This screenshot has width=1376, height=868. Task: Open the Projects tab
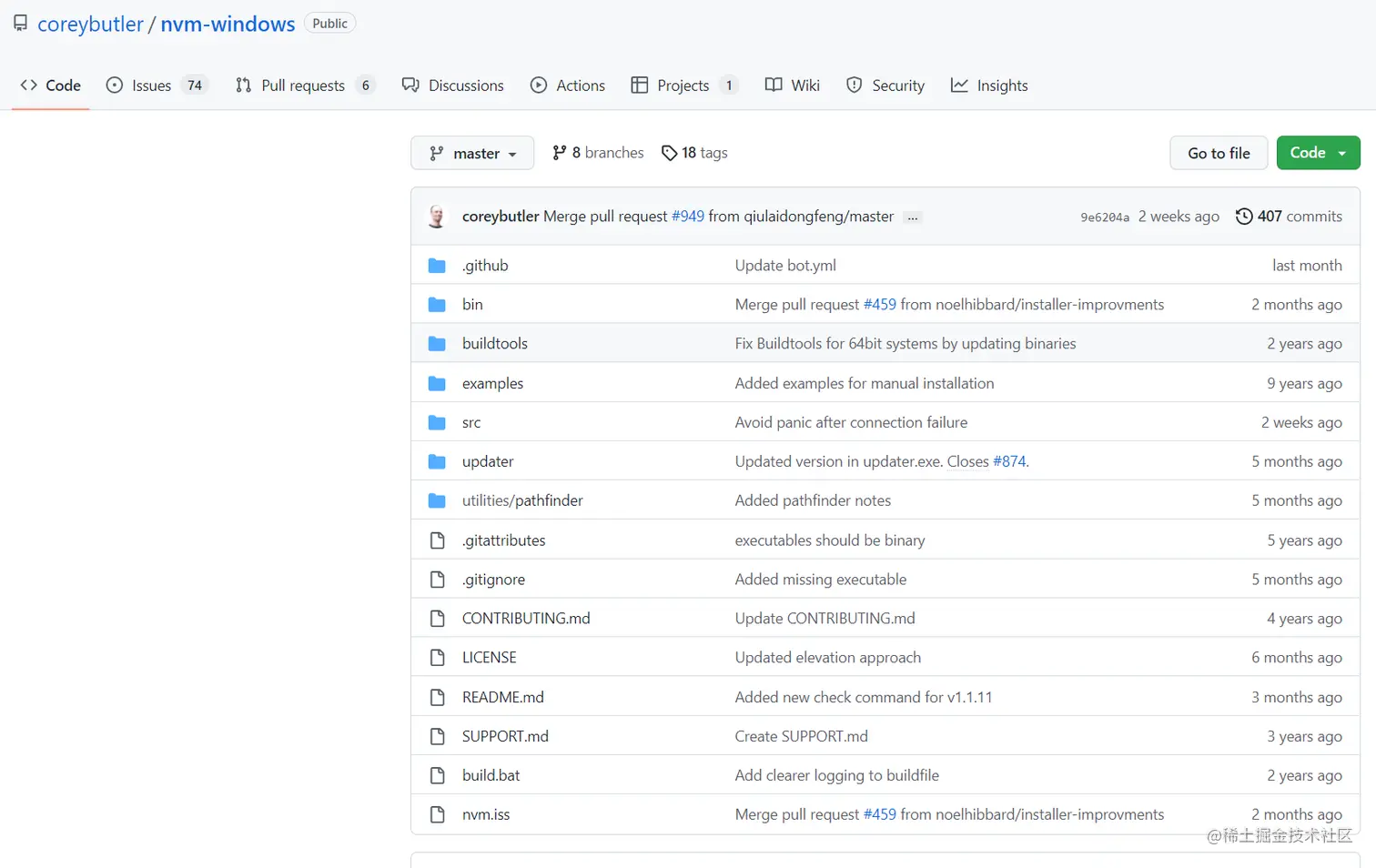[684, 86]
